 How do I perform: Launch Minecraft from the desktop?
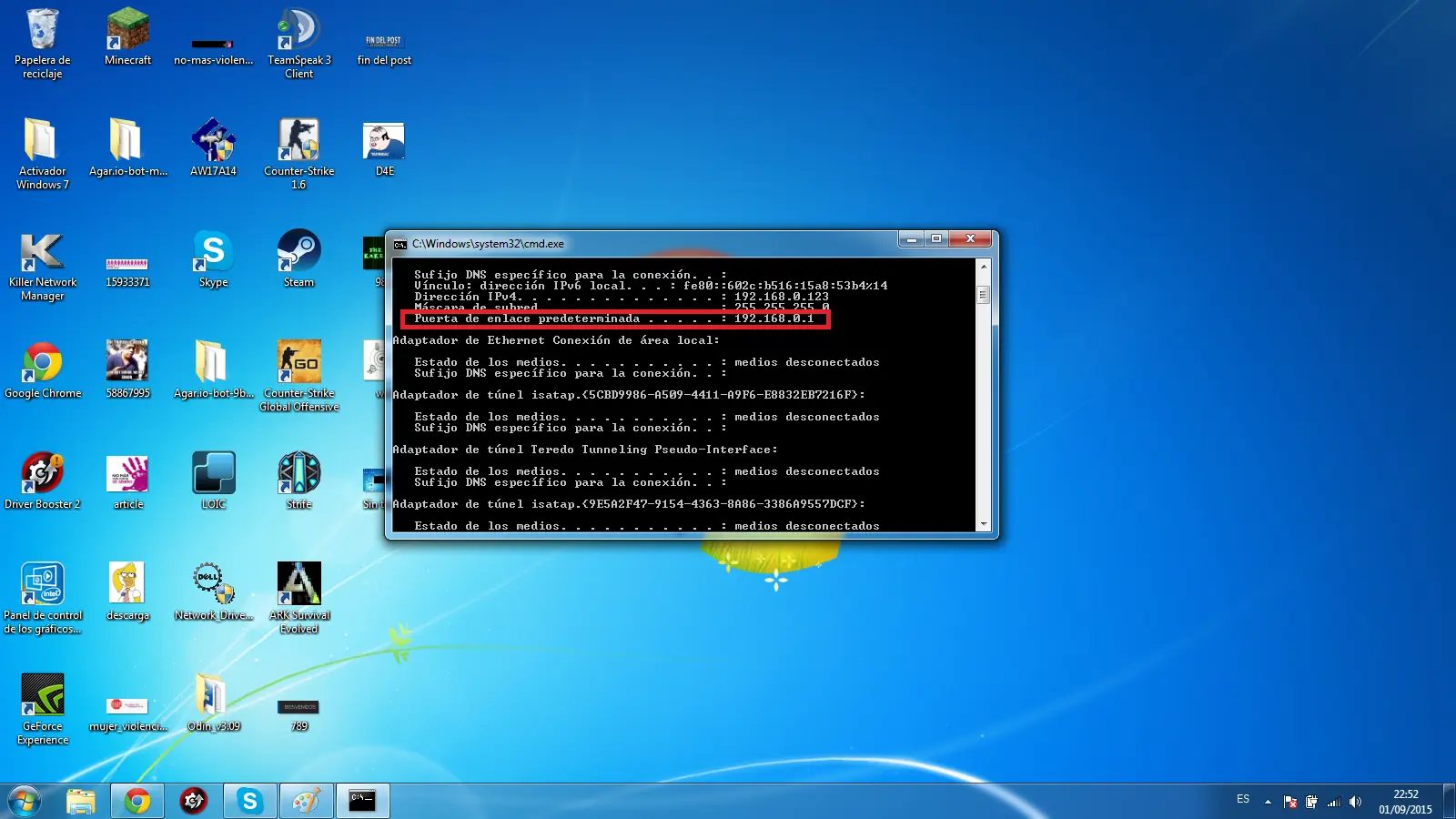pyautogui.click(x=127, y=36)
